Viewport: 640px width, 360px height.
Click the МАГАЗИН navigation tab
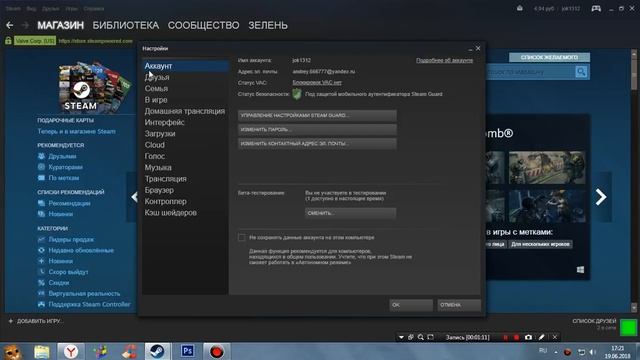[x=60, y=25]
